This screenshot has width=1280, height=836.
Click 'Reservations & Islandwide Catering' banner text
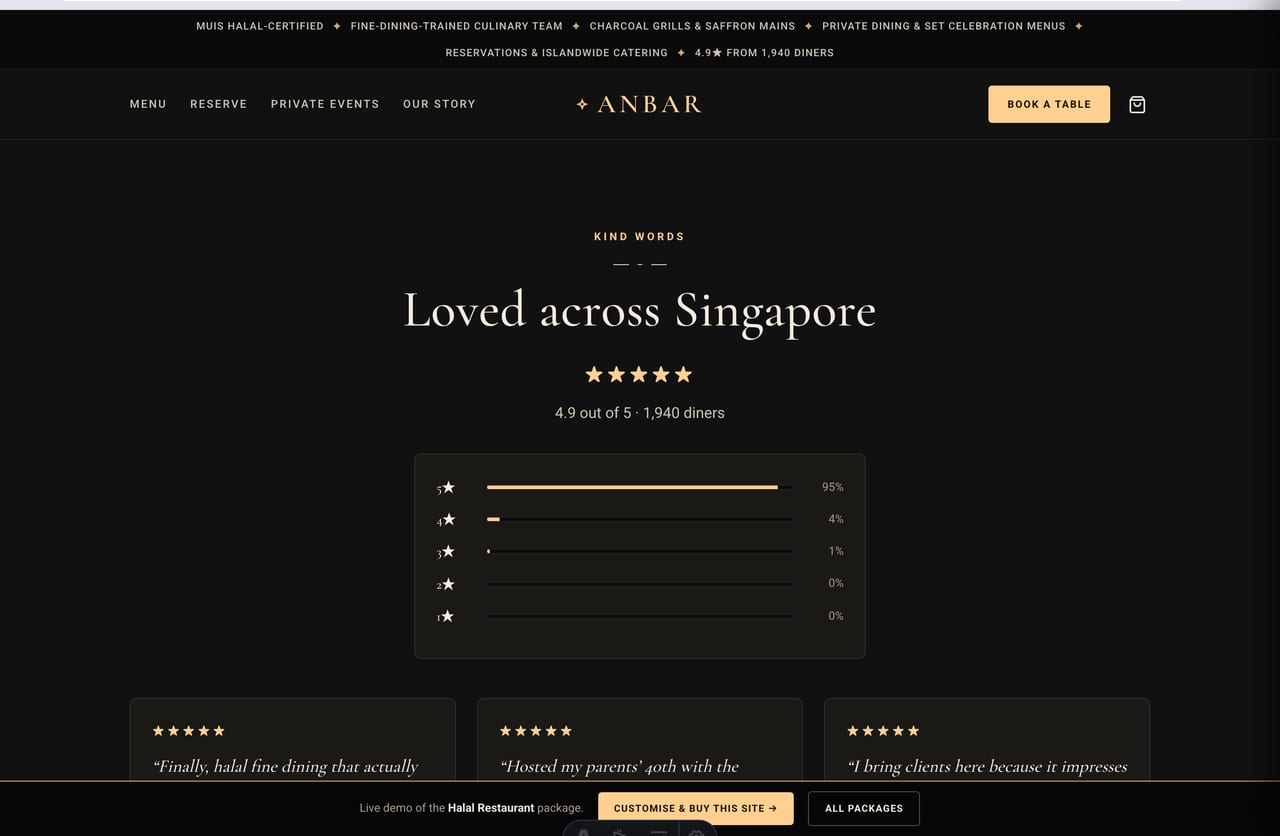click(x=557, y=52)
